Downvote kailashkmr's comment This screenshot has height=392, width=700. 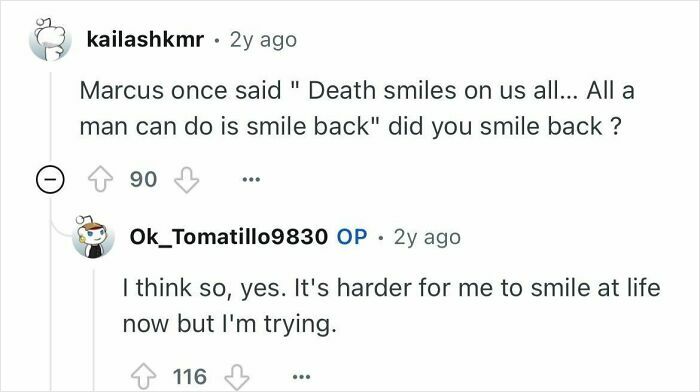click(186, 179)
